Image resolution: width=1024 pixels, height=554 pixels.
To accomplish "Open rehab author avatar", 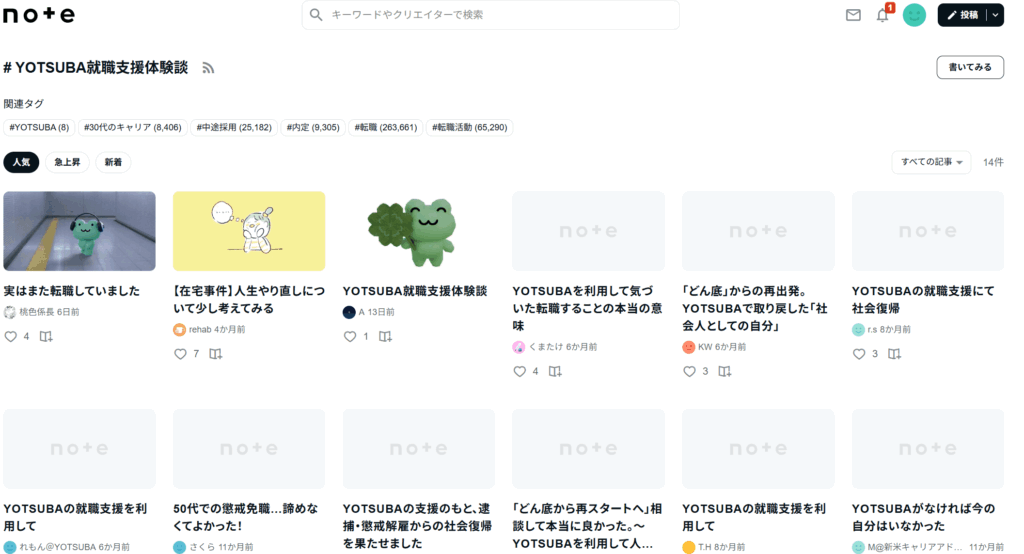I will coord(180,330).
